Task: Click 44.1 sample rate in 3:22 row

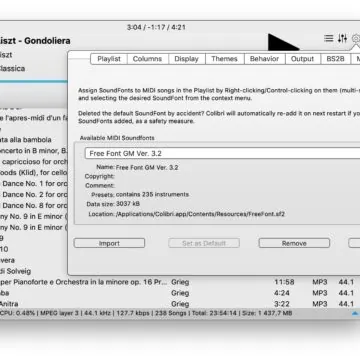Action: point(346,304)
